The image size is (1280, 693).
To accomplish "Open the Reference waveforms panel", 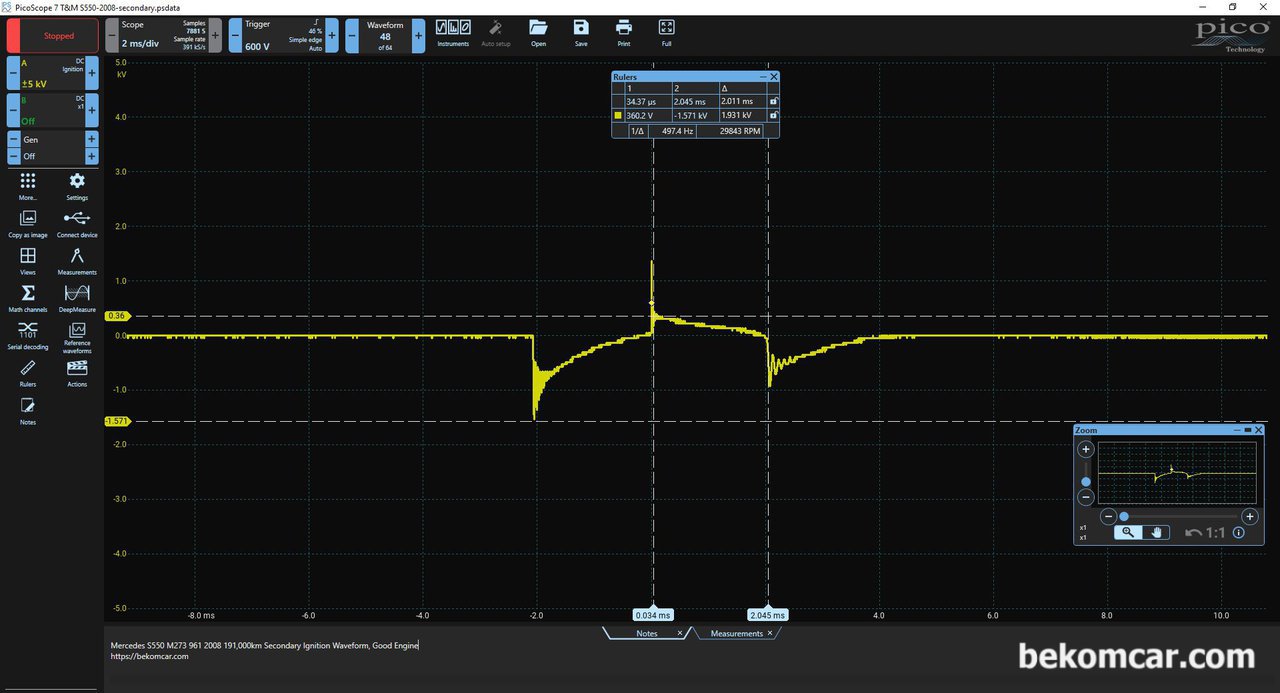I will [x=77, y=333].
